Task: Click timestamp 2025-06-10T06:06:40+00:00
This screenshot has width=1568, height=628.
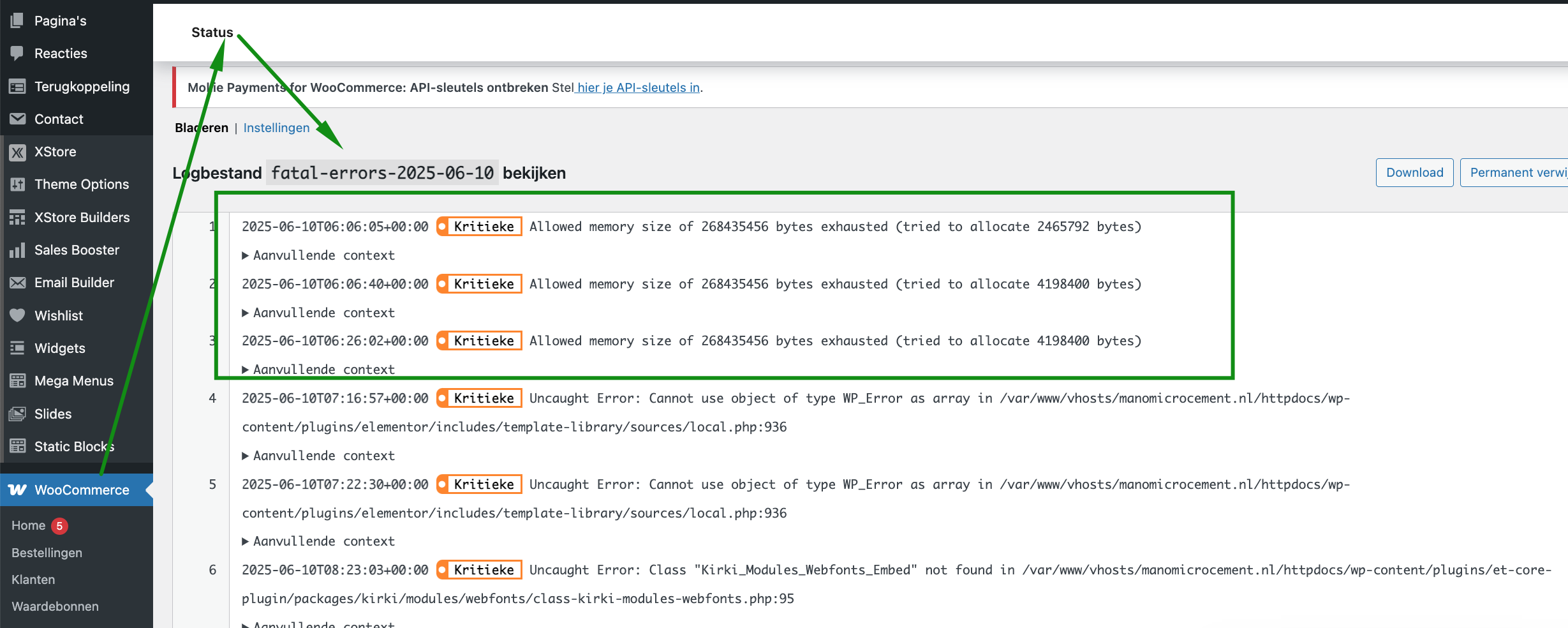Action: click(x=335, y=284)
